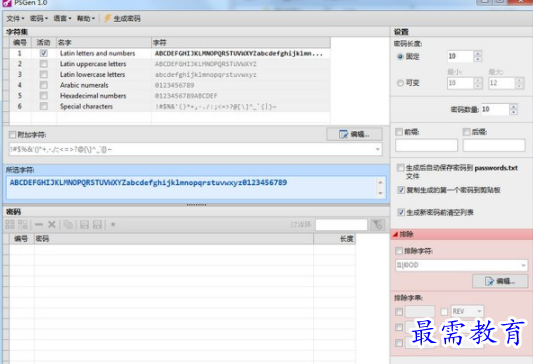The height and width of the screenshot is (364, 533).
Task: Click the splitter grip above the 密码 panel
Action: [x=196, y=205]
